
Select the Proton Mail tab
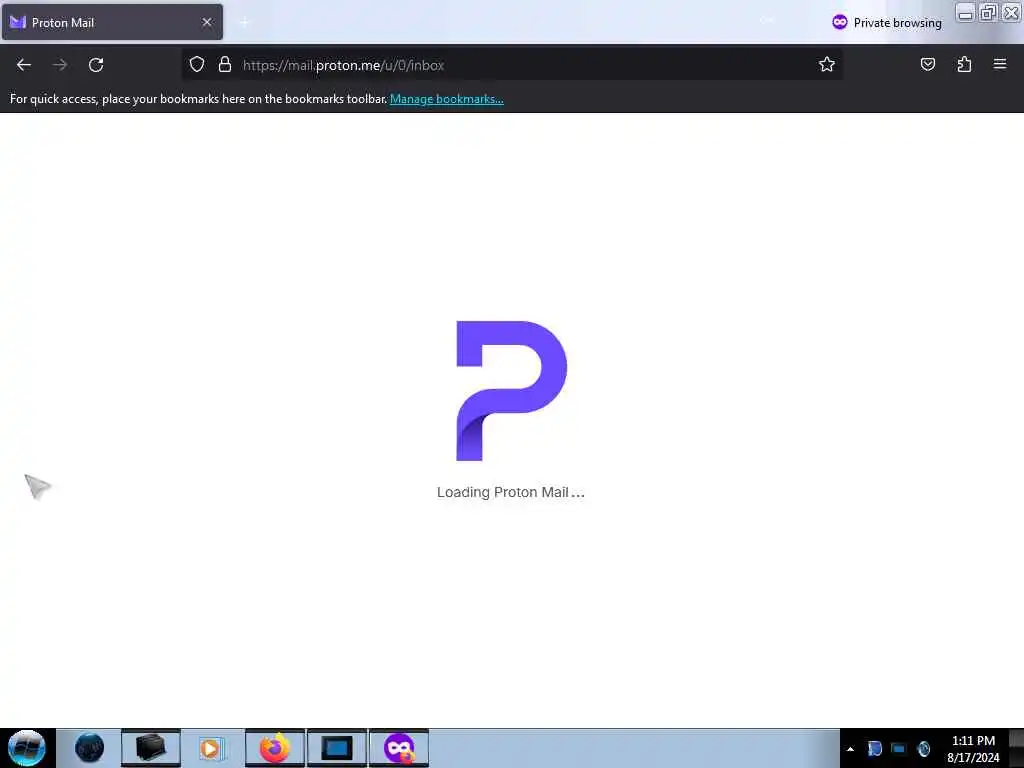pyautogui.click(x=112, y=22)
